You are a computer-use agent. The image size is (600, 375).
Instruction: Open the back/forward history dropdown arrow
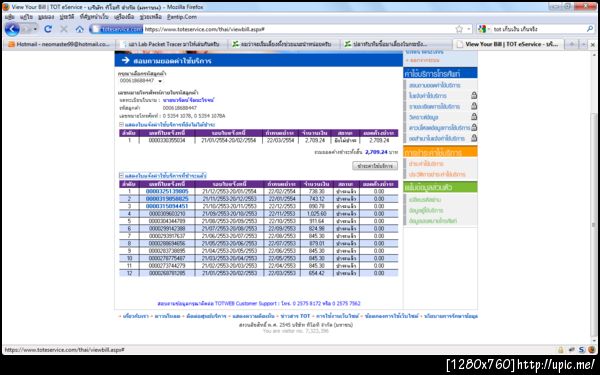35,29
